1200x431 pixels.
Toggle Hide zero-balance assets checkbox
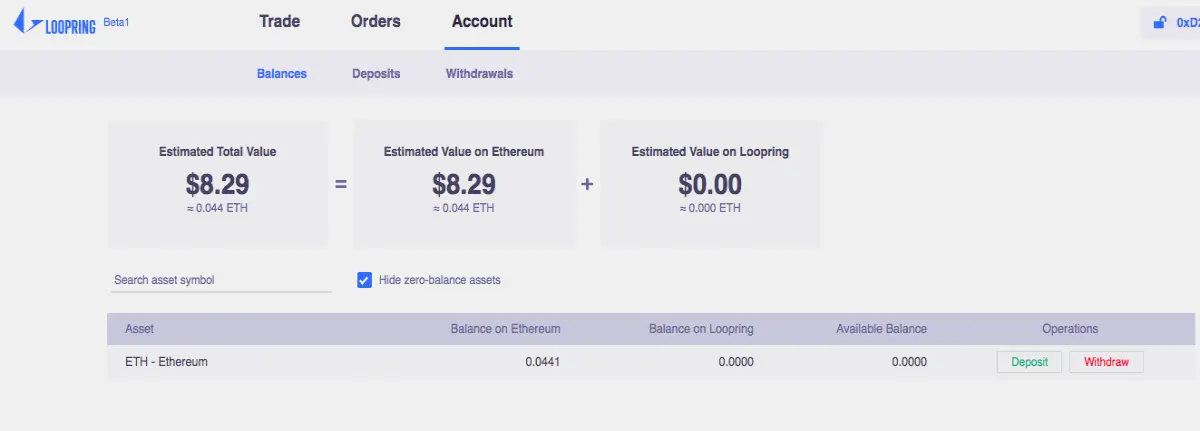364,280
